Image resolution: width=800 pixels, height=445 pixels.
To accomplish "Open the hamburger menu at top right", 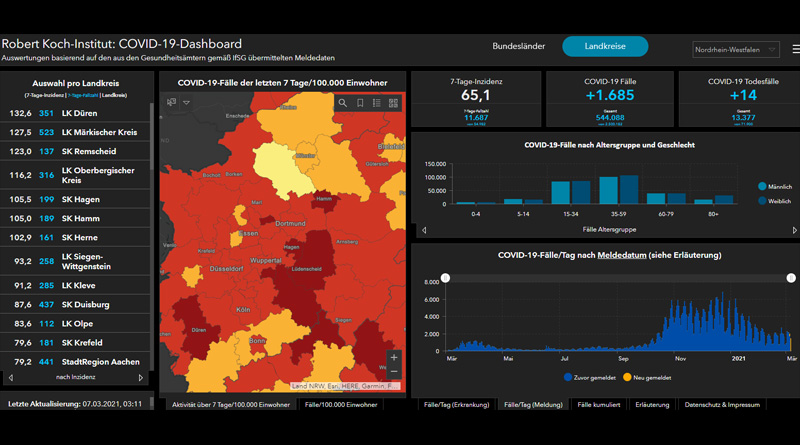I will [795, 49].
